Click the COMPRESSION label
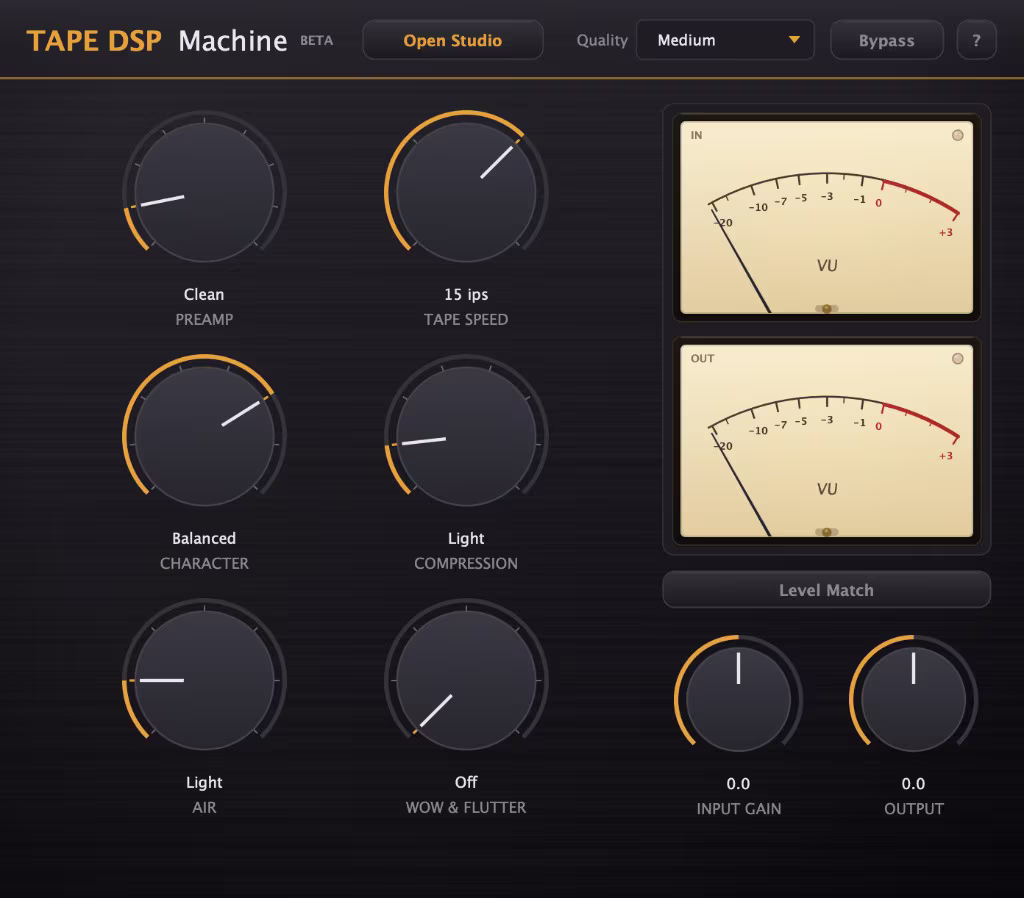 pos(466,563)
